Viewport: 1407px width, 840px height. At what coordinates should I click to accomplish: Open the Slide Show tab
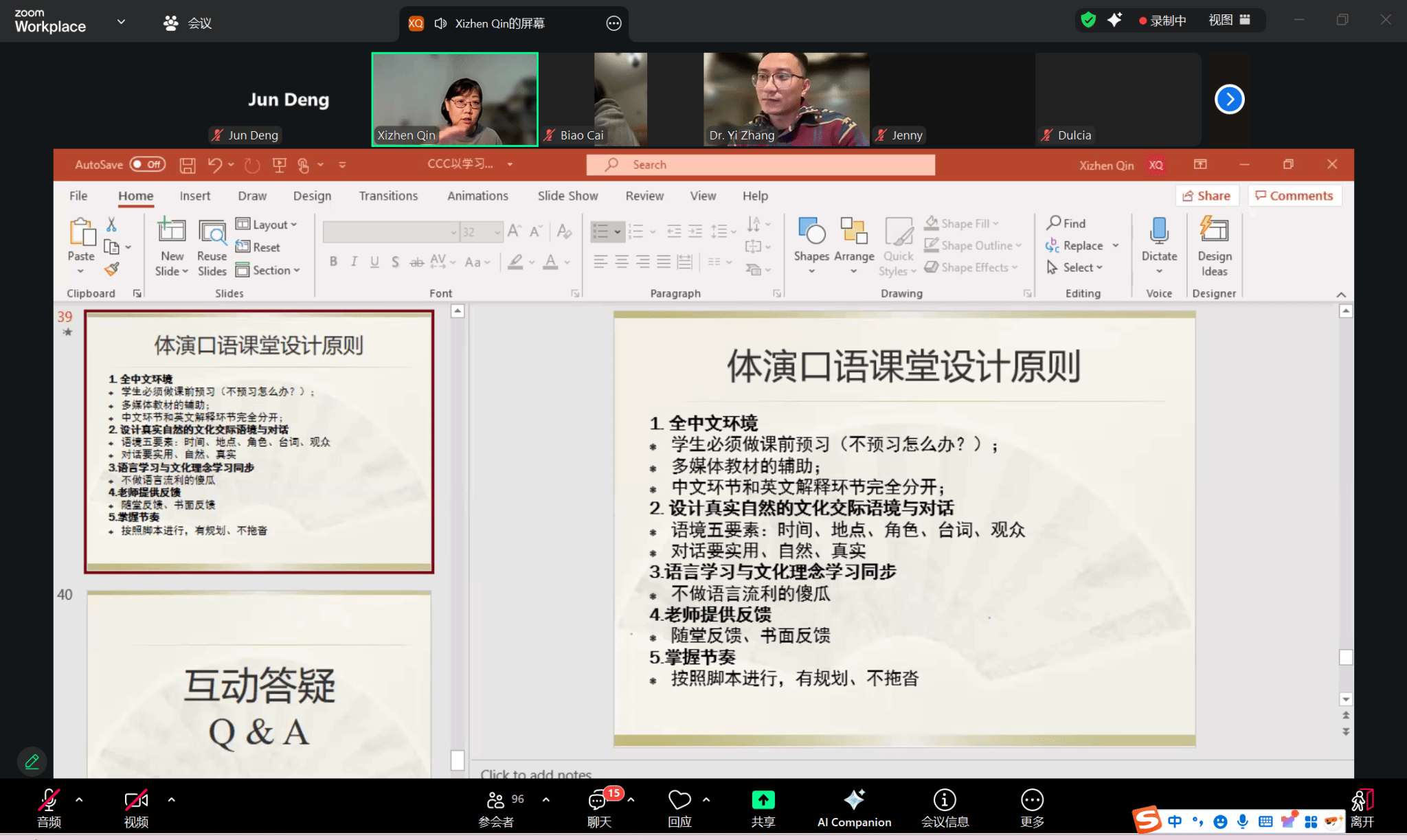pyautogui.click(x=567, y=196)
